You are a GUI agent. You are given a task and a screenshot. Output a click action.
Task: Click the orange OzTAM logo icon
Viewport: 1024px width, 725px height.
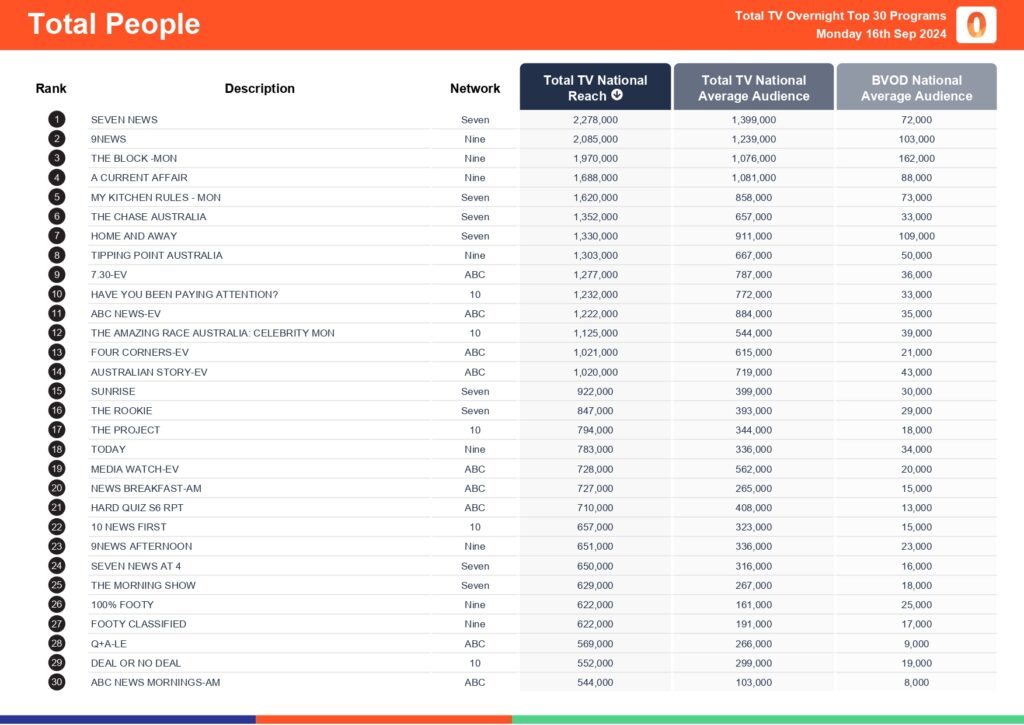tap(975, 25)
